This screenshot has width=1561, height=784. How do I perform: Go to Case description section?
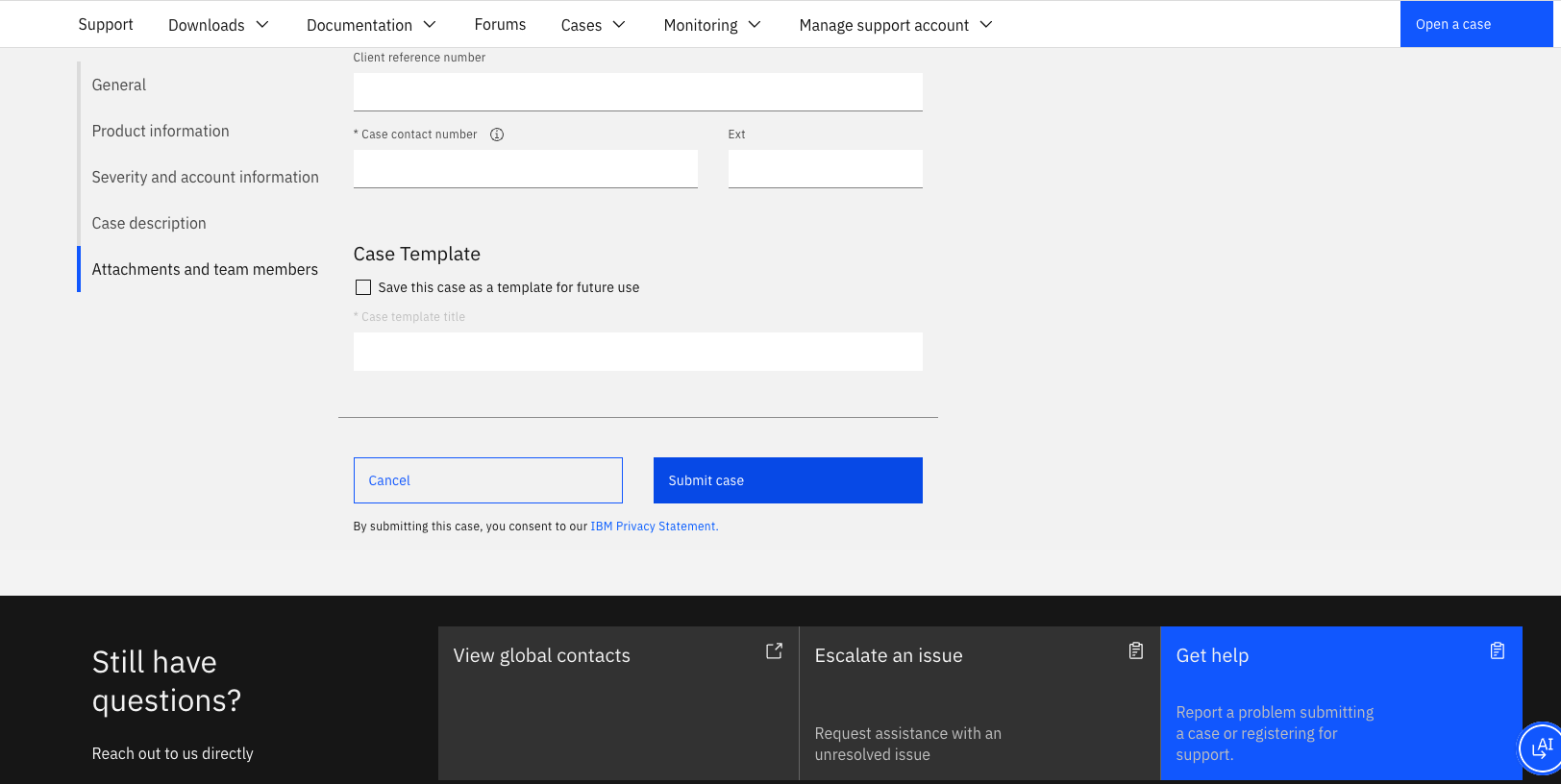[x=149, y=223]
